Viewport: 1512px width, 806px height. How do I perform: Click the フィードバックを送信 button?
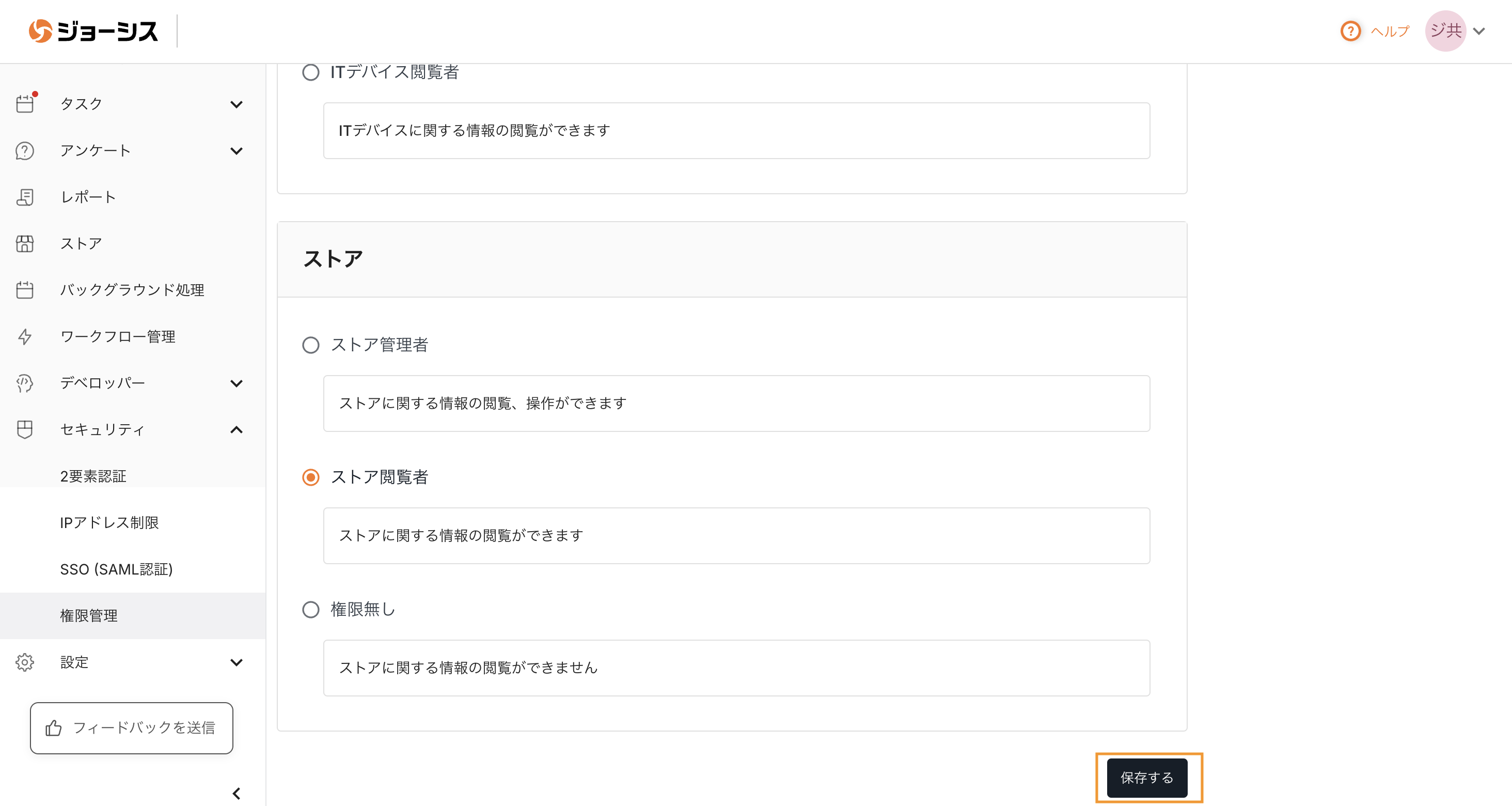(132, 728)
